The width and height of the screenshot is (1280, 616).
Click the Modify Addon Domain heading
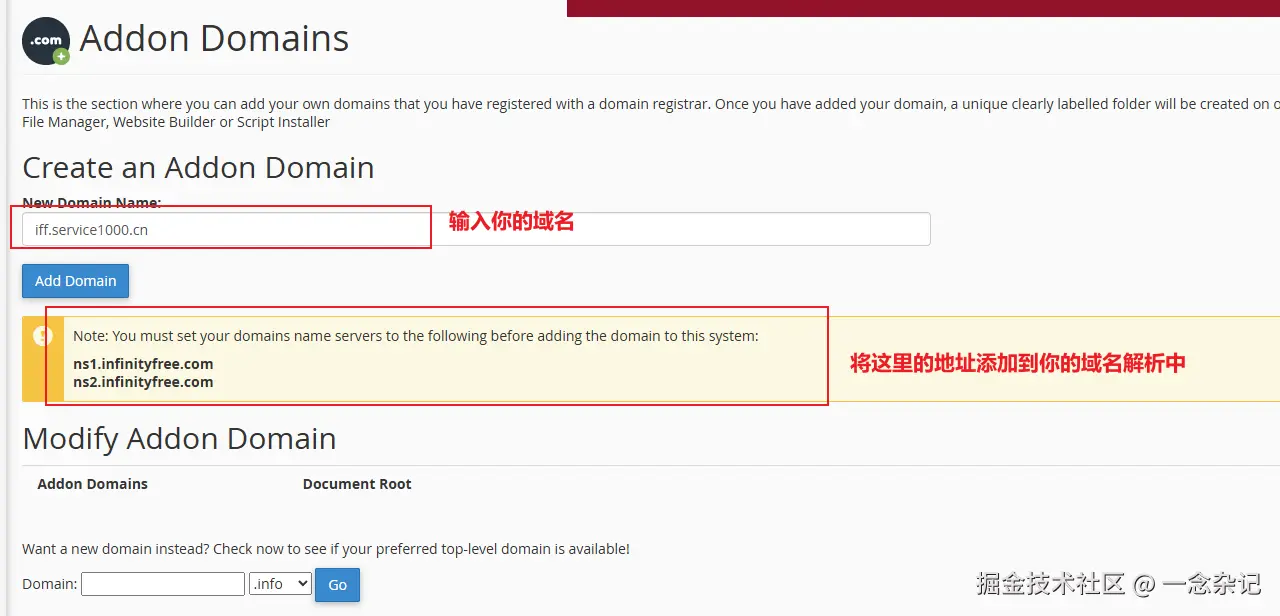coord(179,438)
